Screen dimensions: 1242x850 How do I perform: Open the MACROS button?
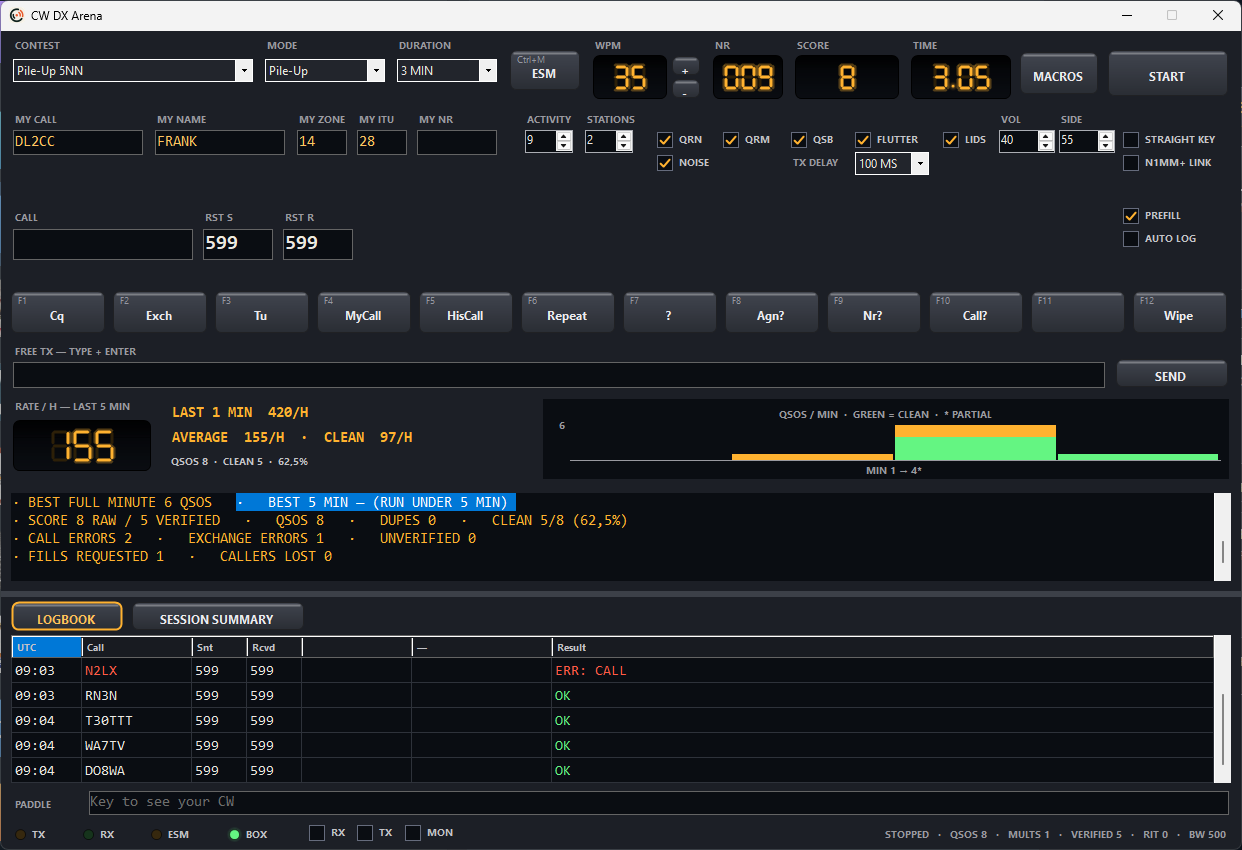[1058, 75]
